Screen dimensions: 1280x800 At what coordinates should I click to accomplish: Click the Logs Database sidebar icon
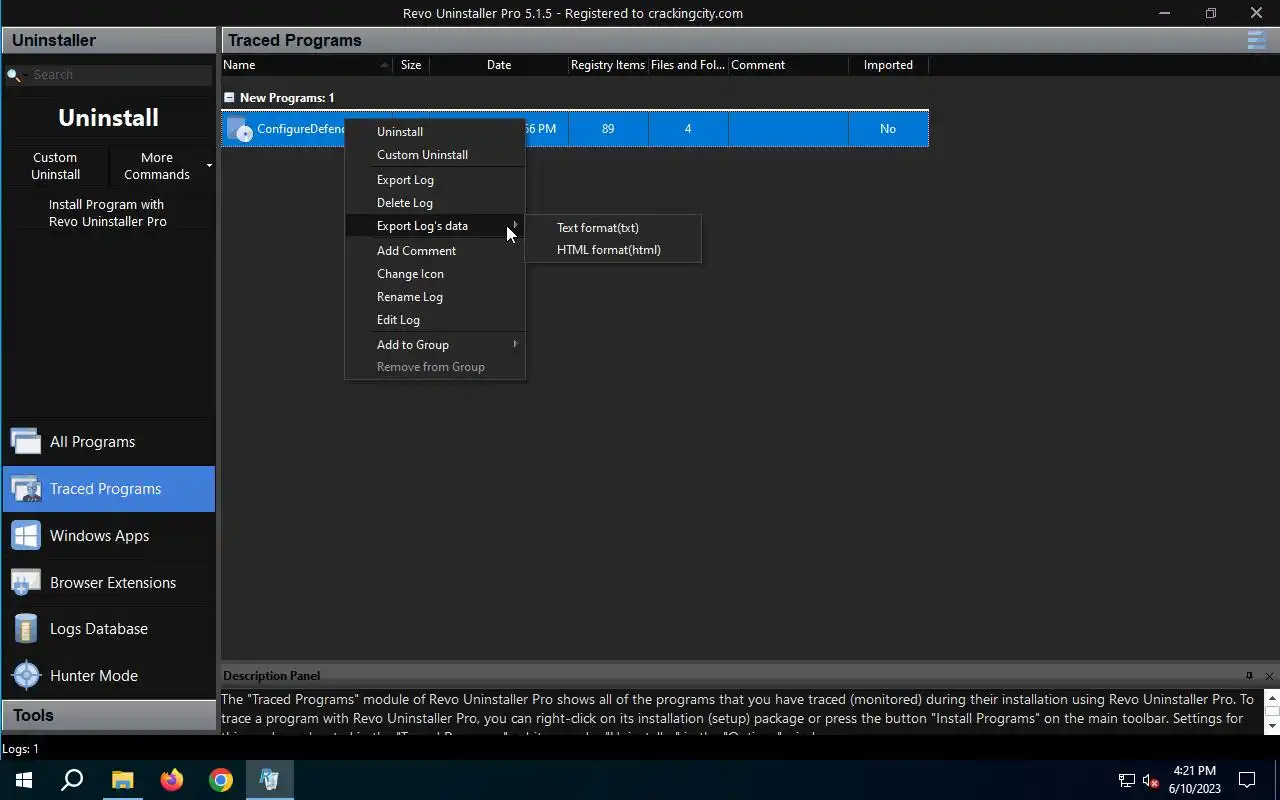point(26,628)
